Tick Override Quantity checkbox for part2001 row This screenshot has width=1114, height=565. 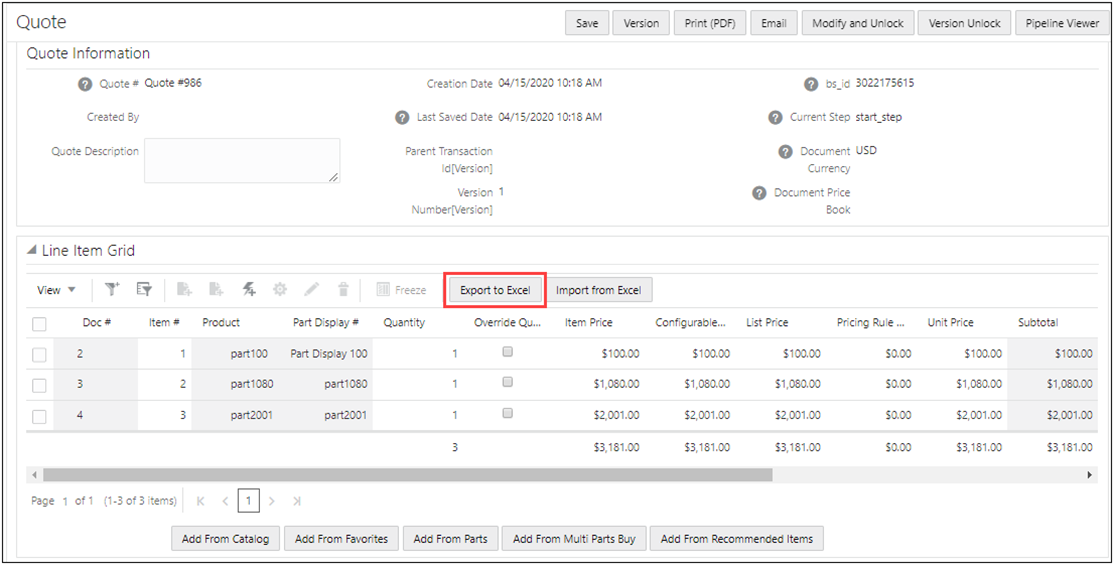click(x=507, y=413)
